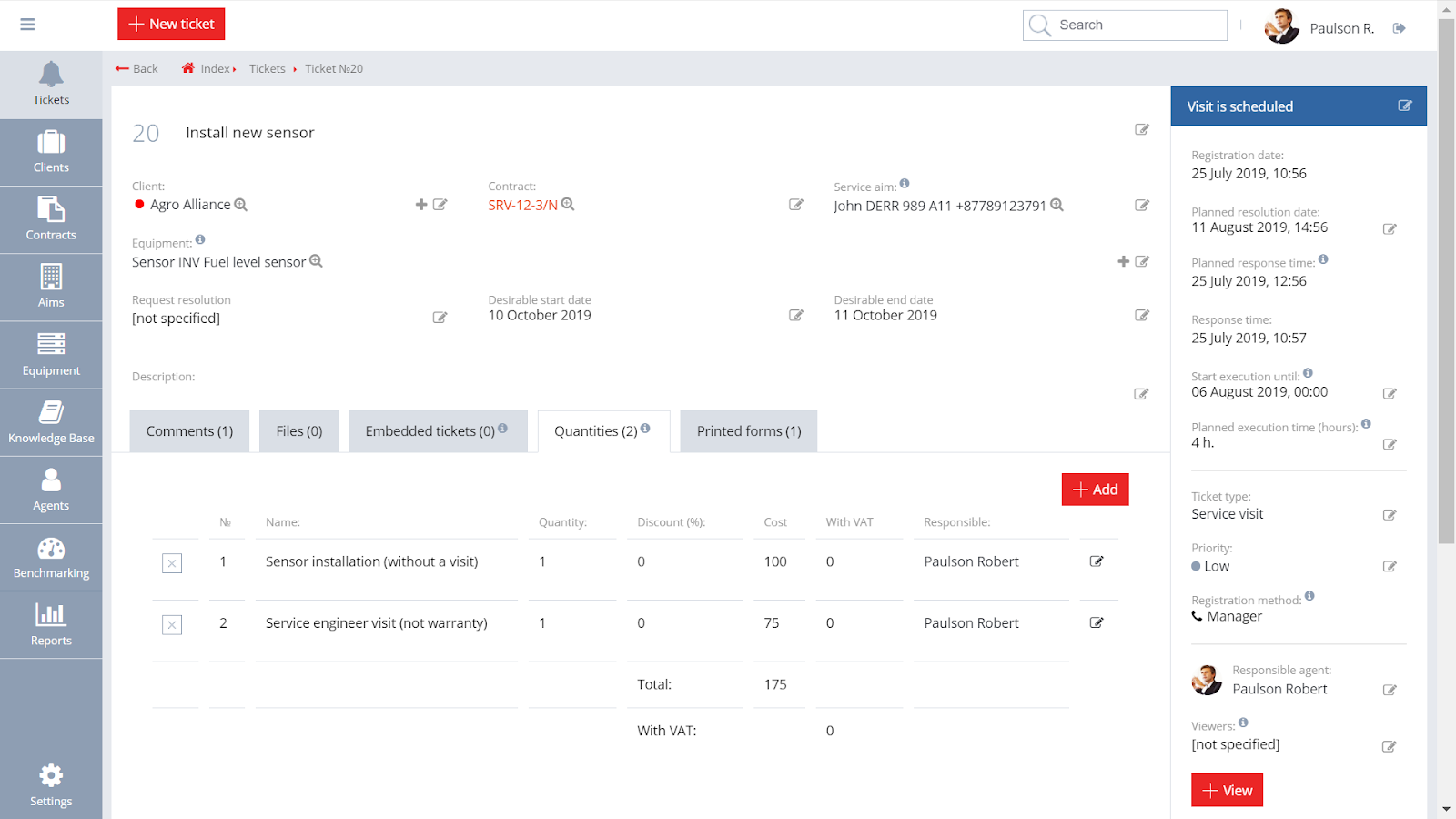The image size is (1456, 819).
Task: Open the SRV-12-3/N contract link
Action: click(522, 206)
